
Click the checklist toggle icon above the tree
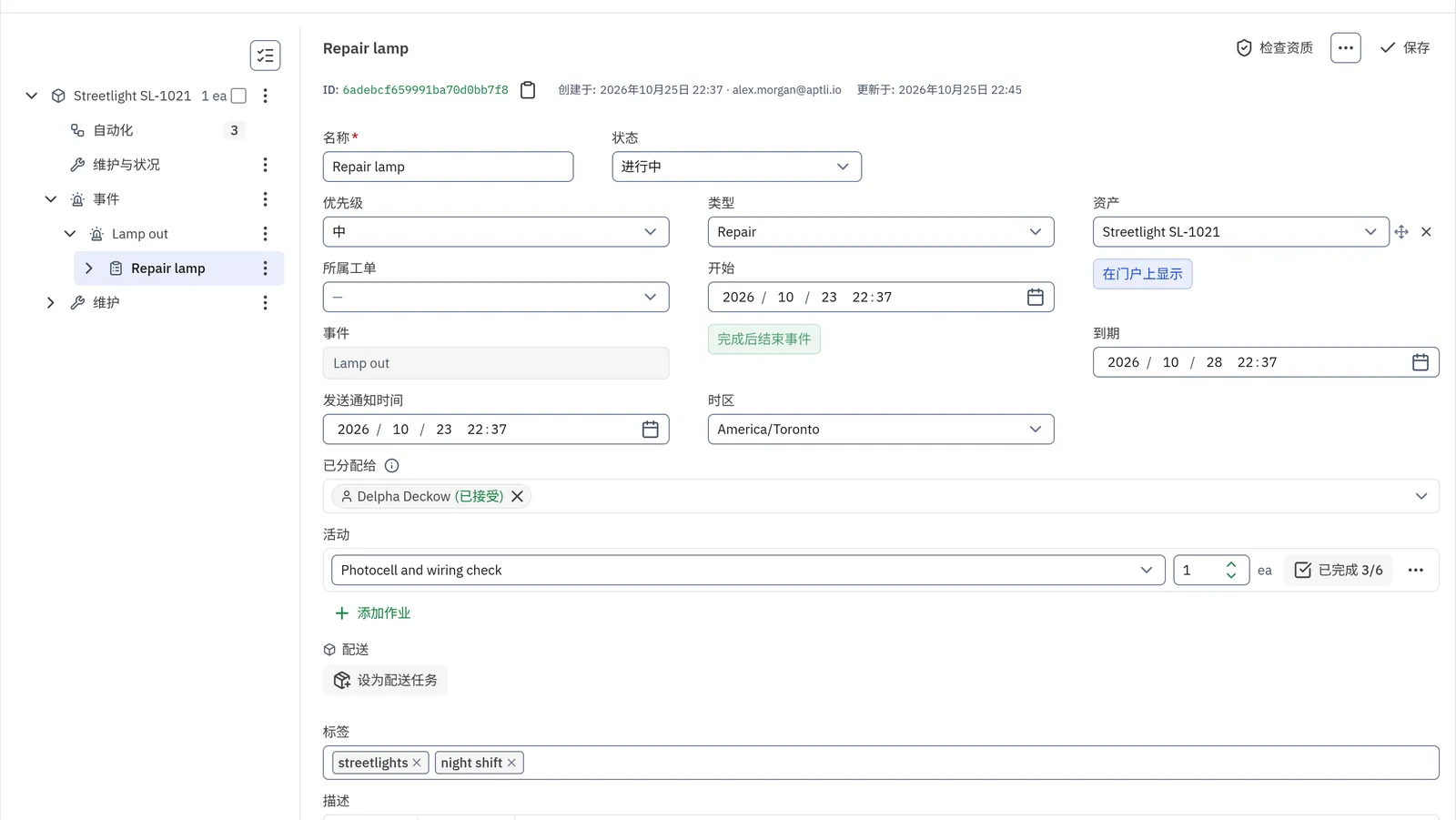(x=265, y=56)
